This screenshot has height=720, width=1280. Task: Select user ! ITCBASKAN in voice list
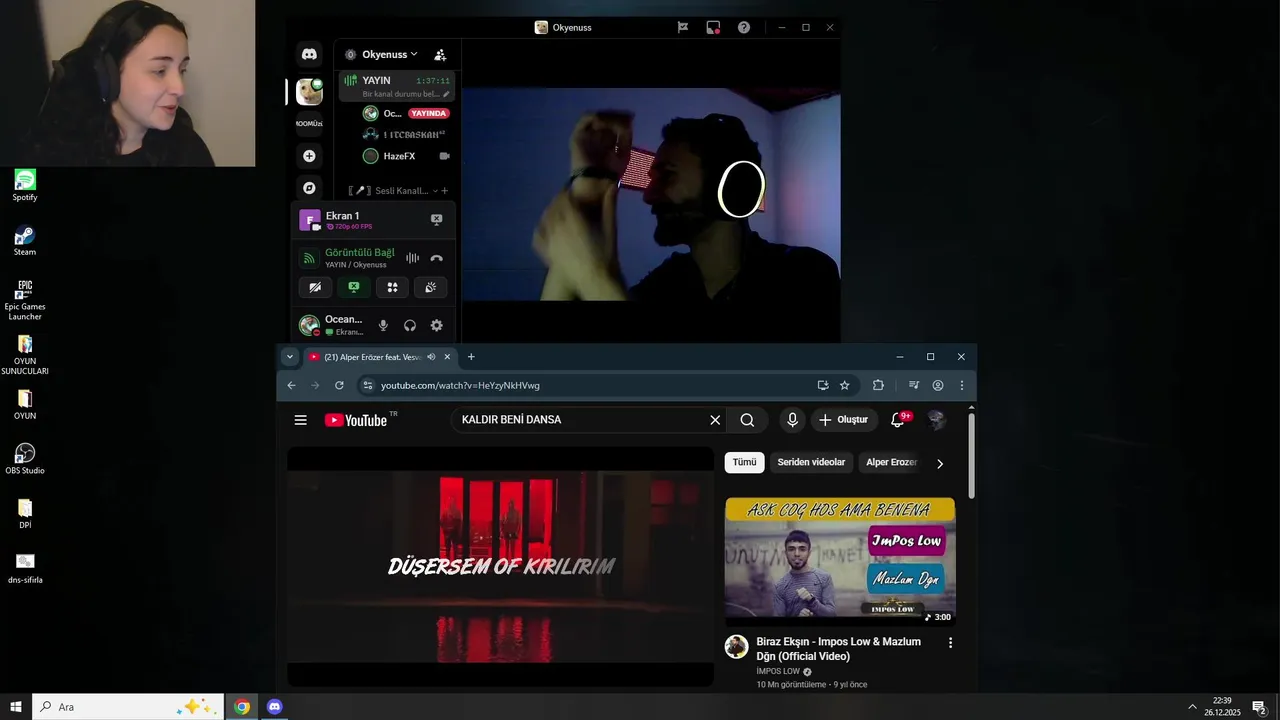click(406, 134)
